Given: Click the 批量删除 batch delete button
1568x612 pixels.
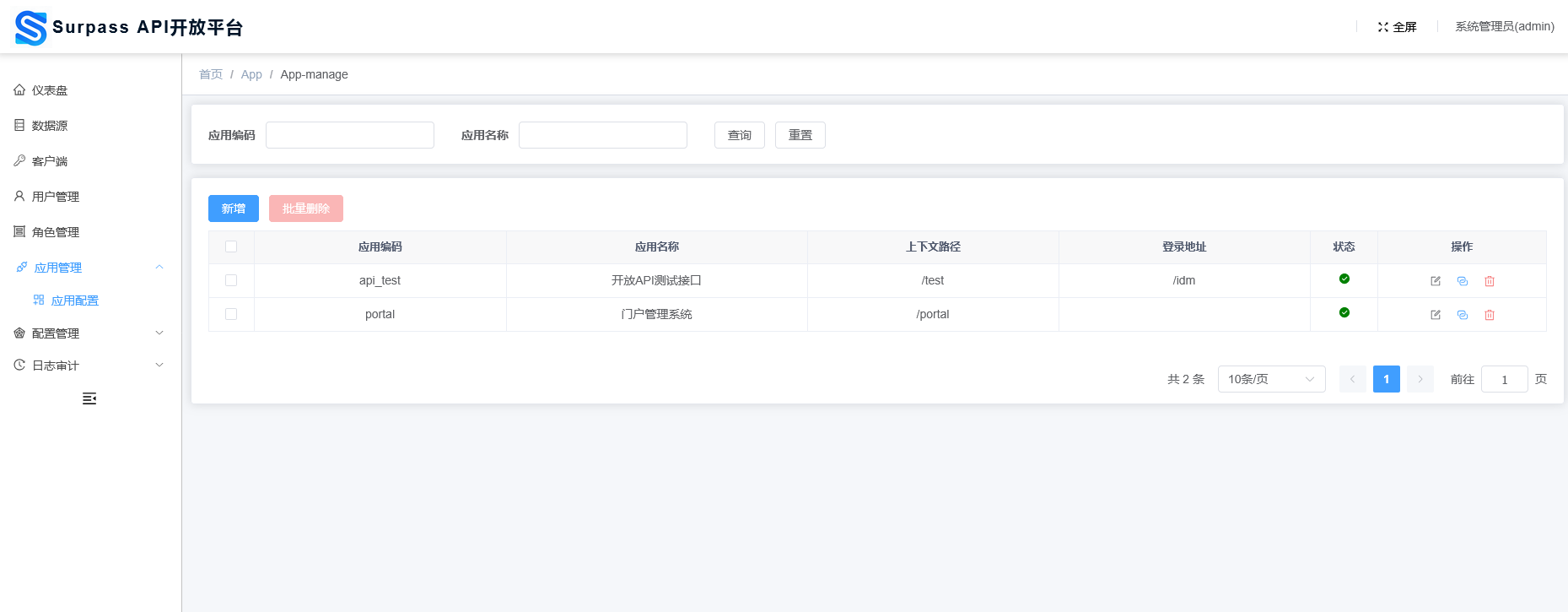Looking at the screenshot, I should (306, 209).
